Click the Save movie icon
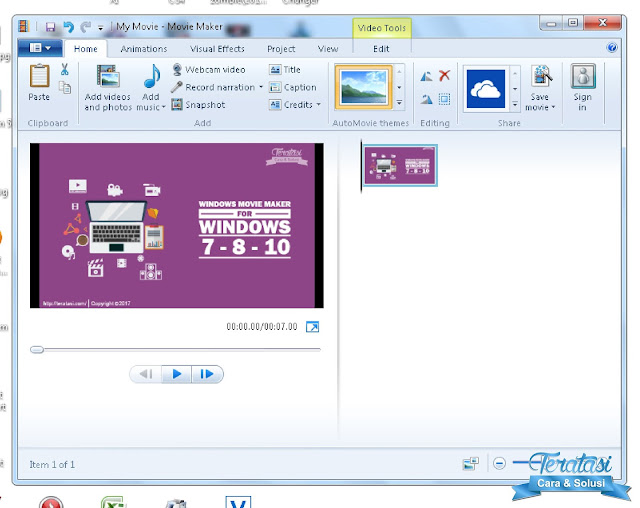This screenshot has height=508, width=640. (x=541, y=76)
